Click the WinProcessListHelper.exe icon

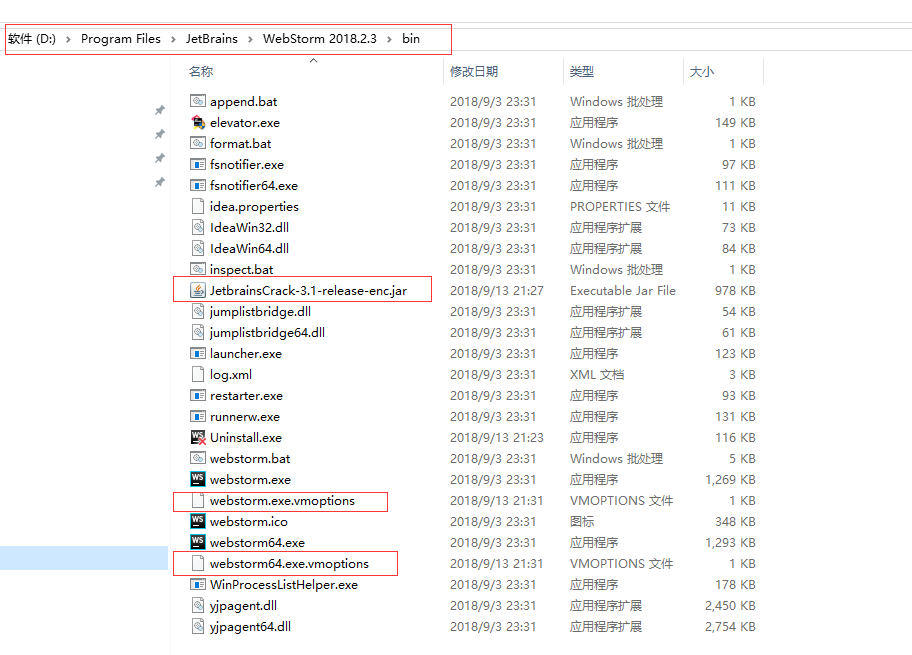pyautogui.click(x=198, y=585)
